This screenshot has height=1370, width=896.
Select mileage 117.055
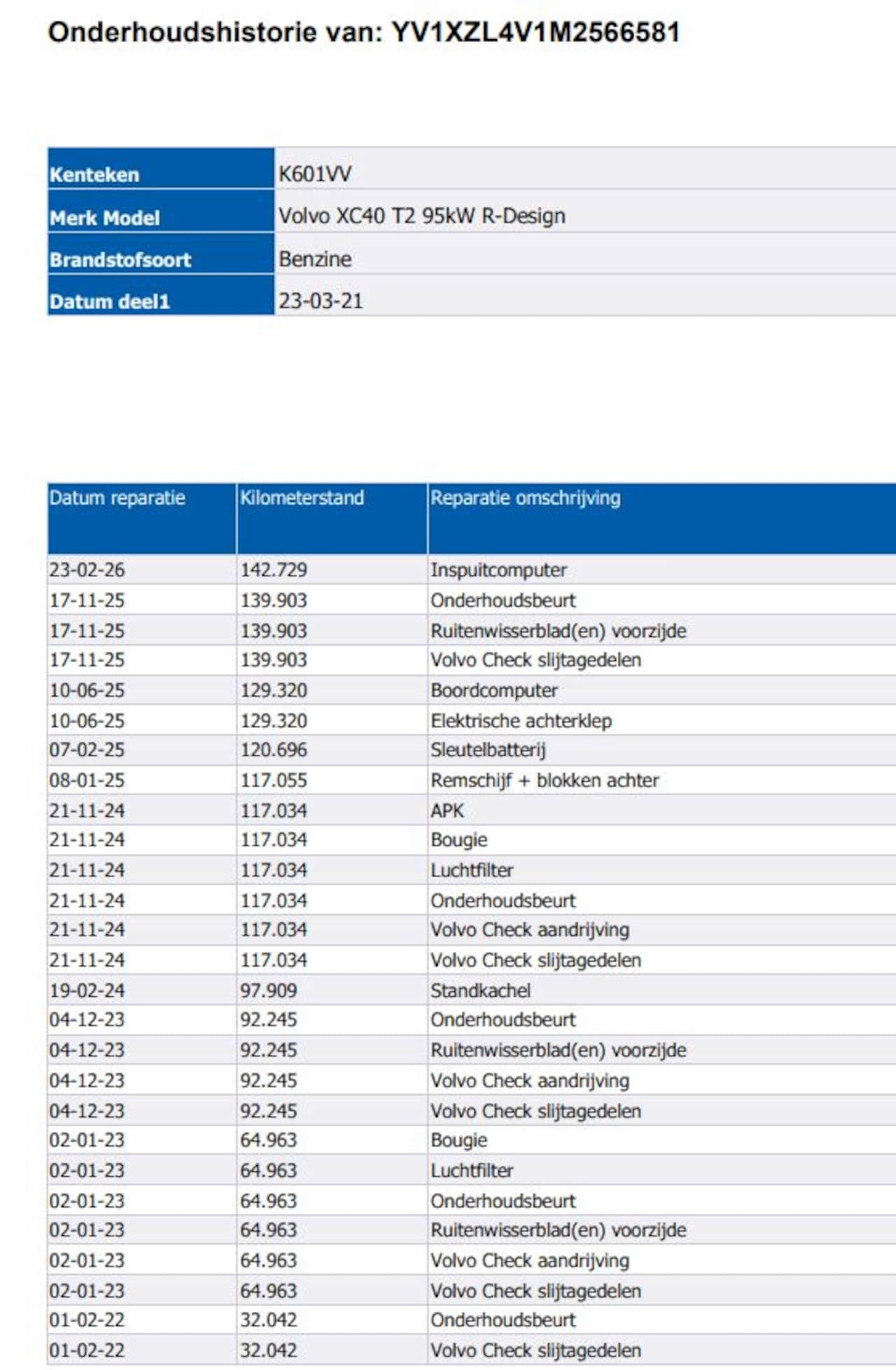coord(274,780)
